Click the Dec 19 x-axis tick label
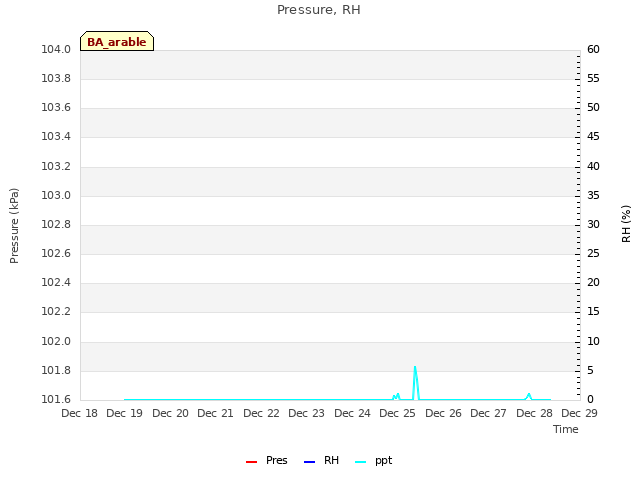This screenshot has height=480, width=640. point(124,413)
